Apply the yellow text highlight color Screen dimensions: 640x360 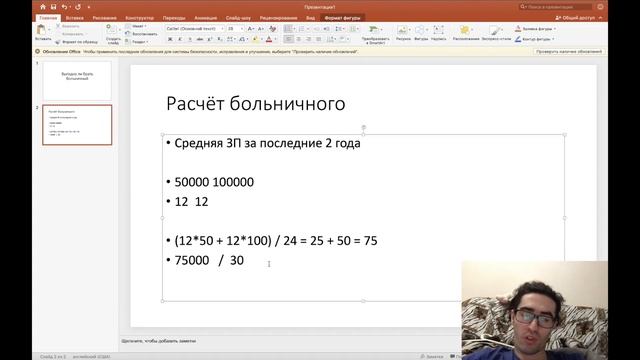[x=255, y=39]
